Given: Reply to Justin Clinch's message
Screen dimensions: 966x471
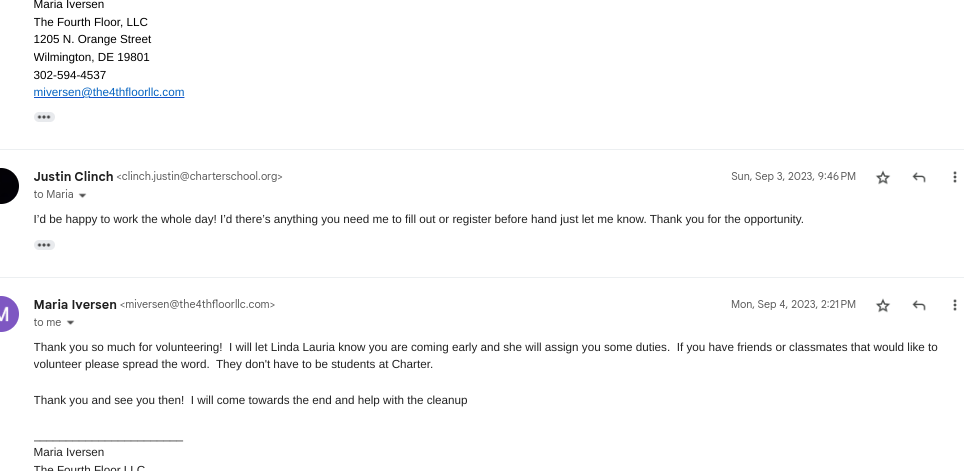Looking at the screenshot, I should click(919, 177).
